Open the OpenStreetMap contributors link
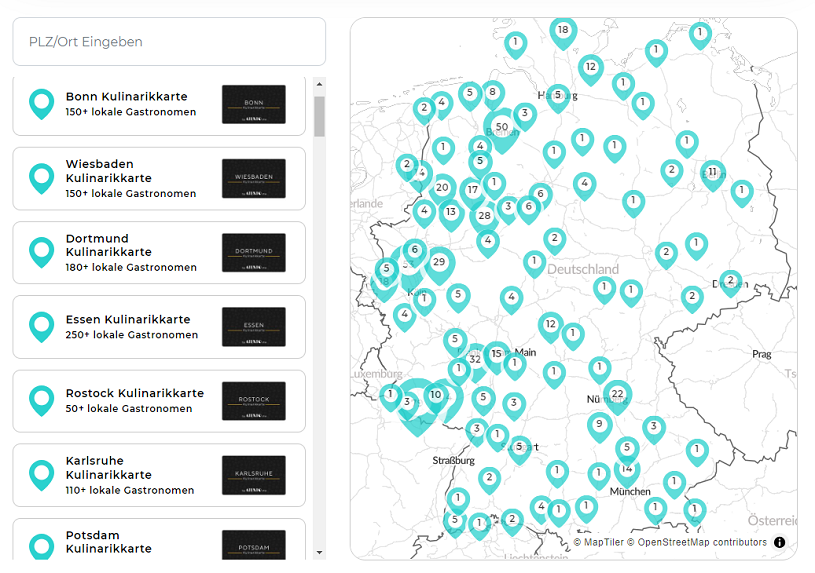This screenshot has height=573, width=815. (702, 542)
